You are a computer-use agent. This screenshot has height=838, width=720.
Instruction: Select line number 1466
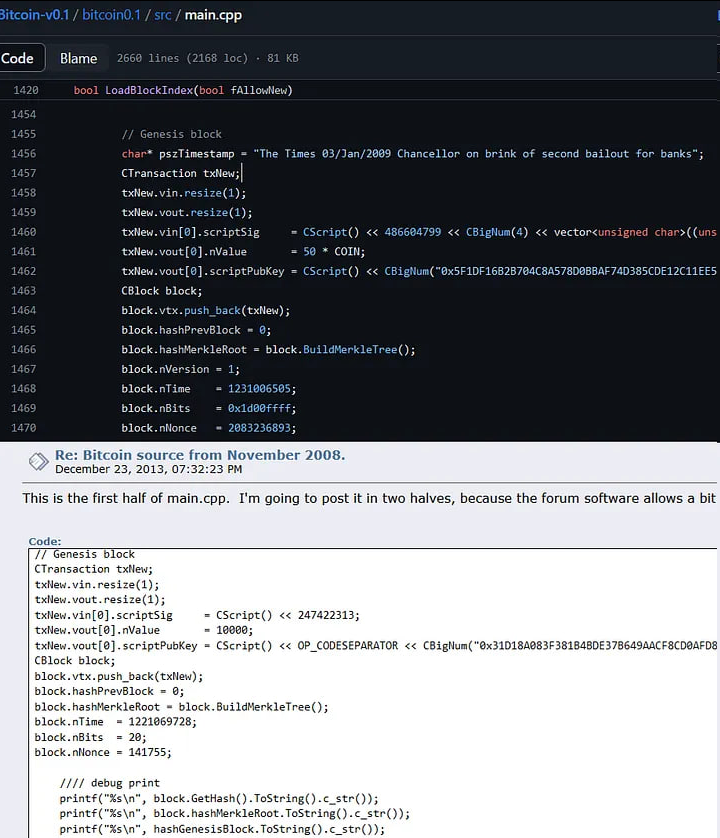[24, 350]
